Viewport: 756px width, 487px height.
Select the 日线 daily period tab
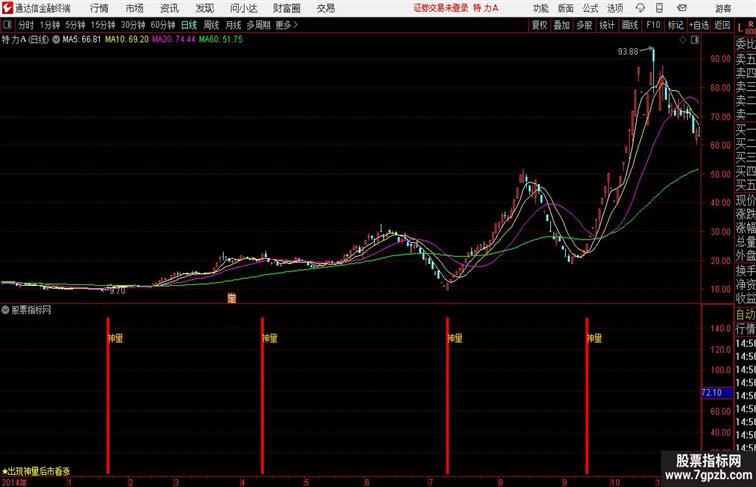(189, 25)
